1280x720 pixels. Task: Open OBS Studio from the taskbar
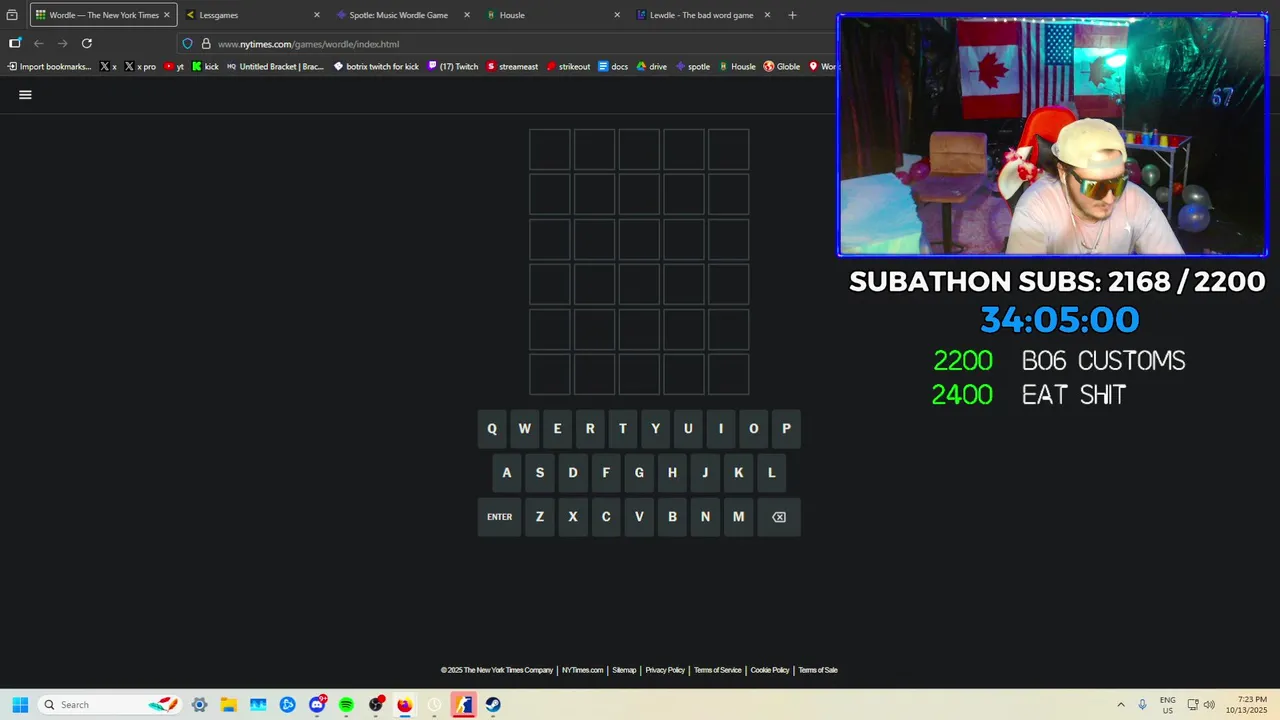[x=376, y=705]
